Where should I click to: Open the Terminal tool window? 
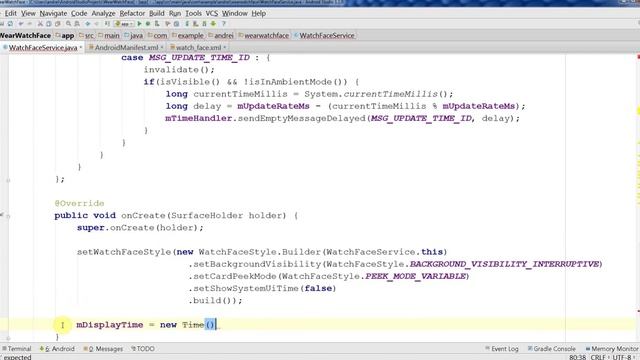[x=17, y=349]
